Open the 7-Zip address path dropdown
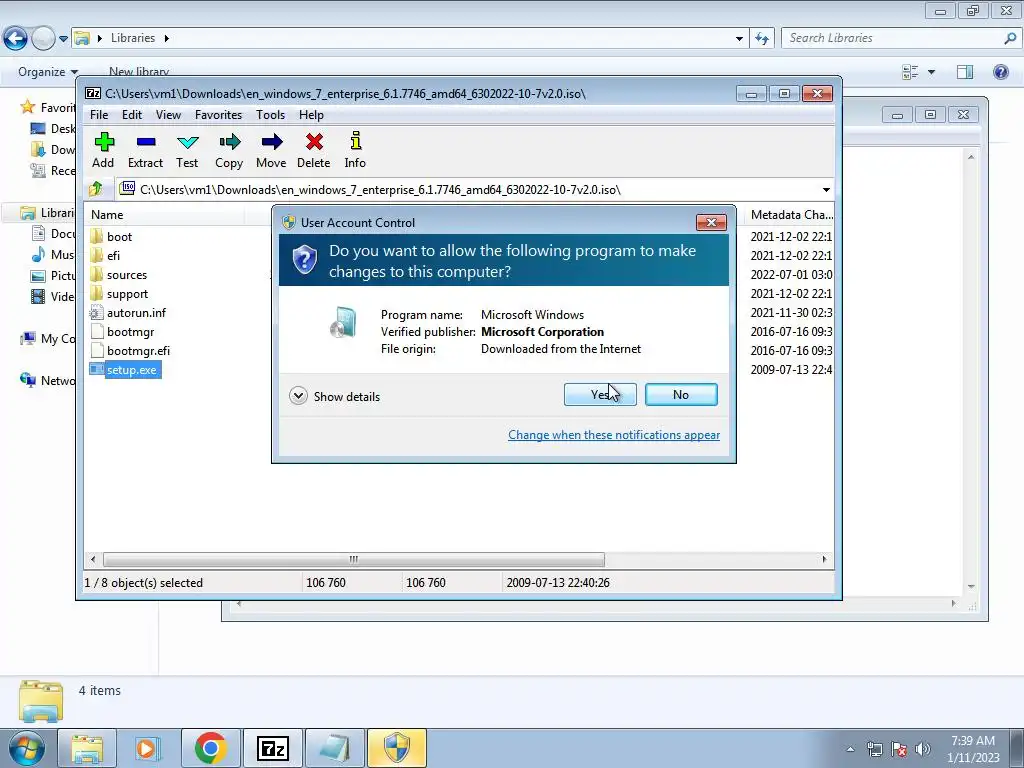Viewport: 1024px width, 768px height. pyautogui.click(x=826, y=190)
